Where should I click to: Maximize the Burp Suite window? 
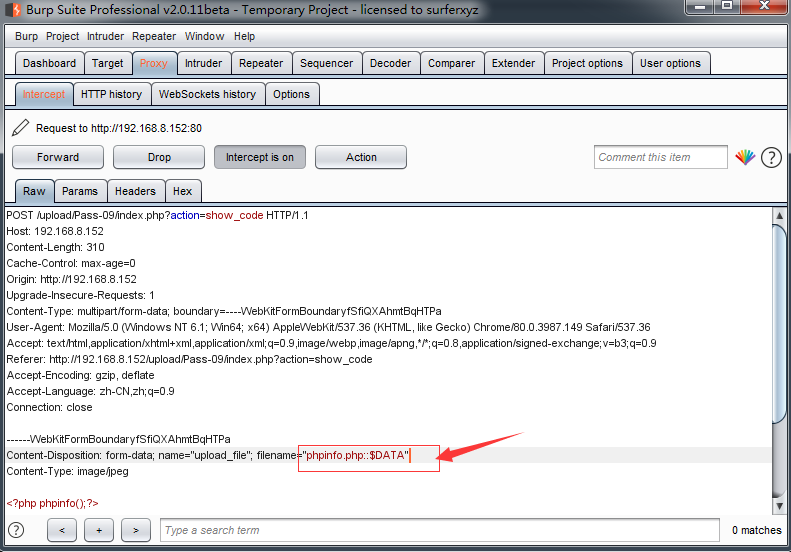coord(726,6)
